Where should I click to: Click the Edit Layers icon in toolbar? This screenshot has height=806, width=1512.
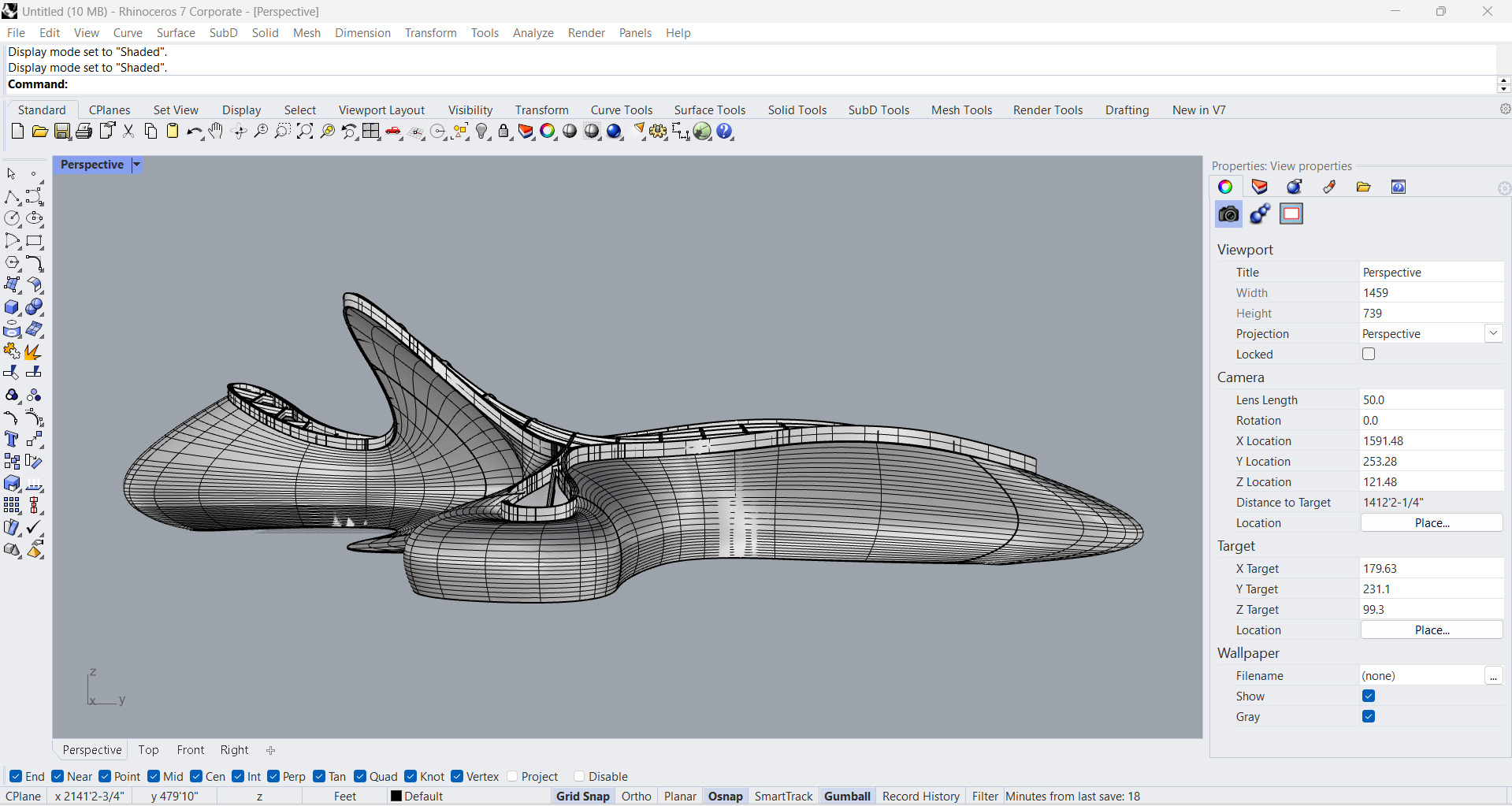click(526, 132)
